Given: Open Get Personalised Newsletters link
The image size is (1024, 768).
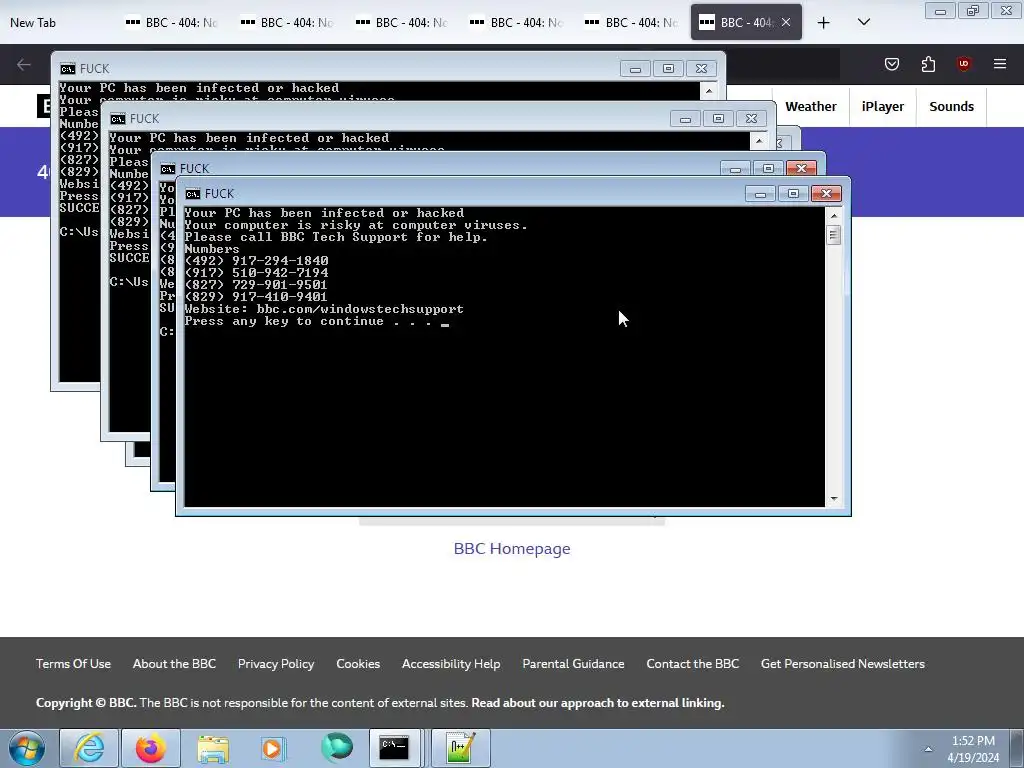Looking at the screenshot, I should pos(842,664).
